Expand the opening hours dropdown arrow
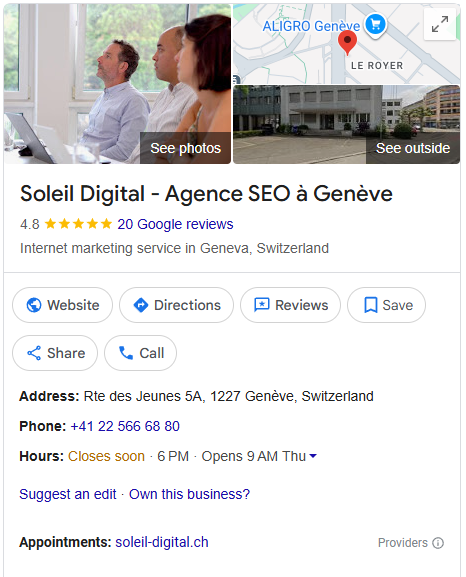Image resolution: width=466 pixels, height=577 pixels. (x=313, y=456)
